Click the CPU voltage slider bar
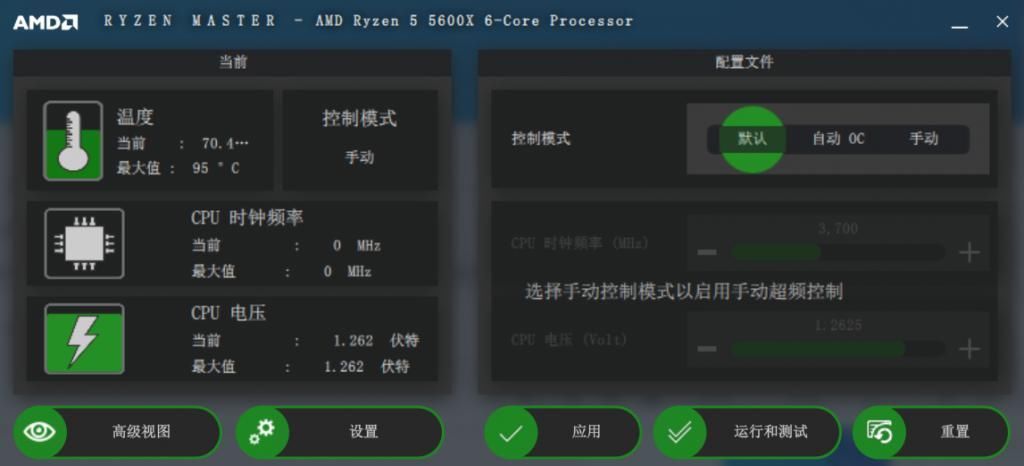This screenshot has height=466, width=1024. (x=838, y=349)
